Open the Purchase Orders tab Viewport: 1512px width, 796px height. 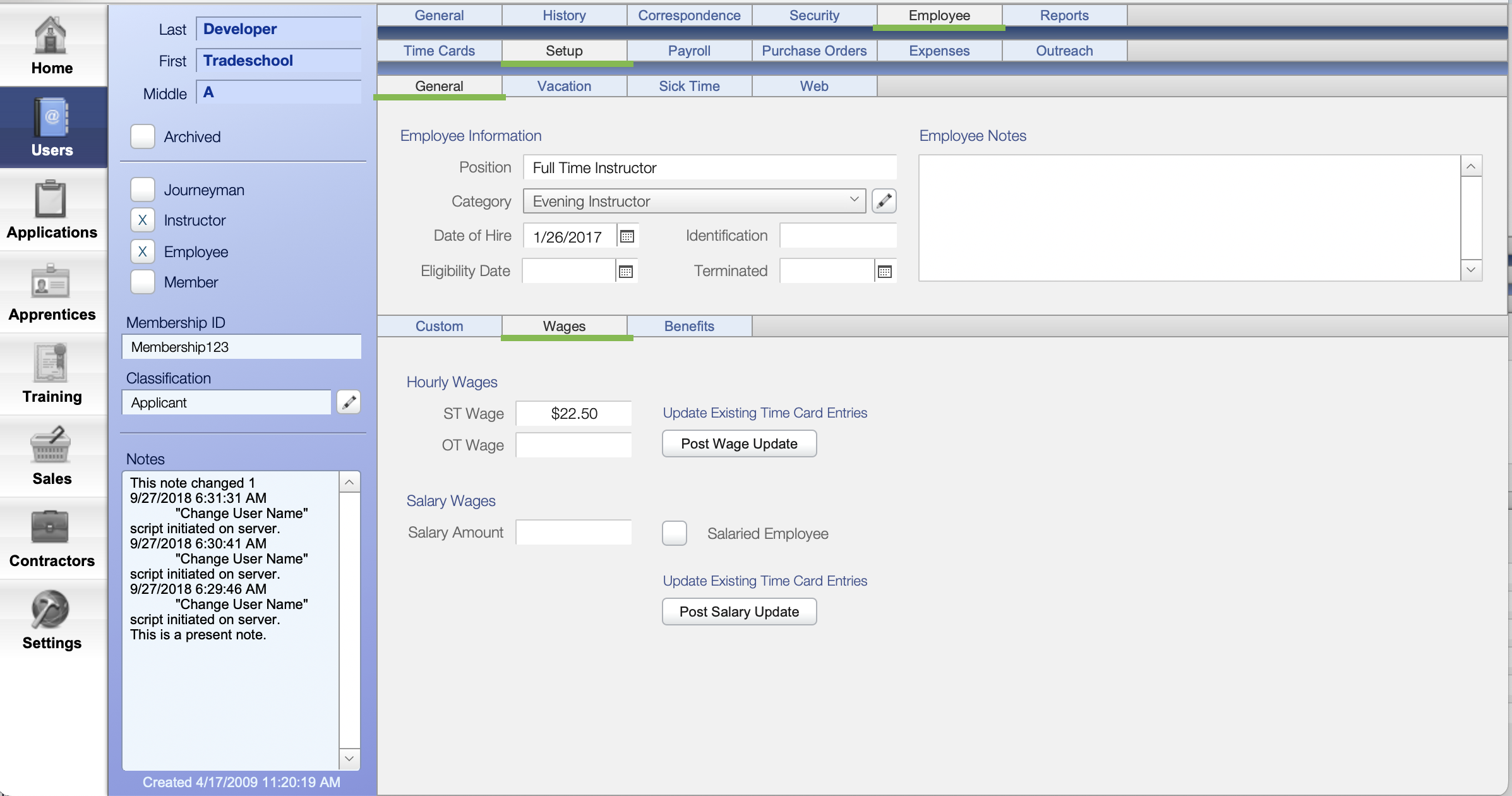[x=814, y=51]
